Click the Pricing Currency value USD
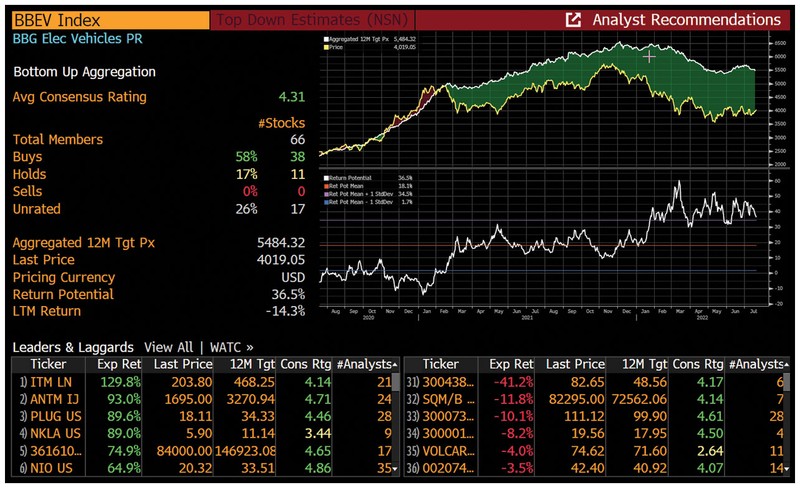Viewport: 800px width, 488px height. click(x=293, y=278)
